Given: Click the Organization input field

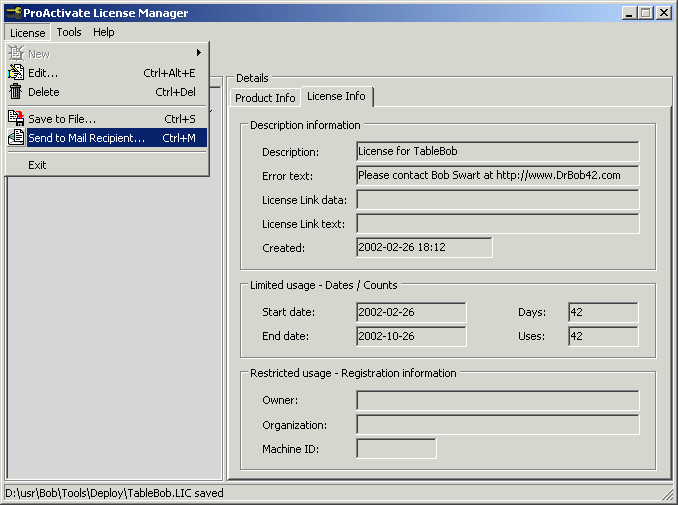Looking at the screenshot, I should click(x=498, y=425).
